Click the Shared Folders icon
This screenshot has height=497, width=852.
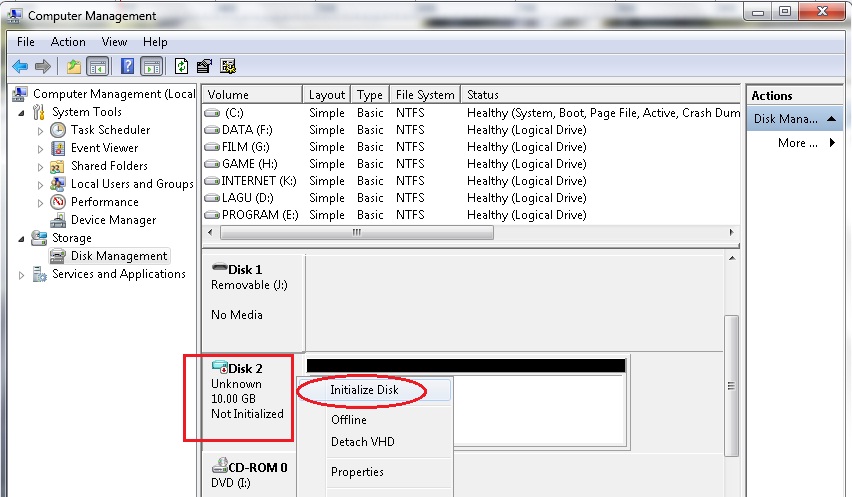coord(58,166)
